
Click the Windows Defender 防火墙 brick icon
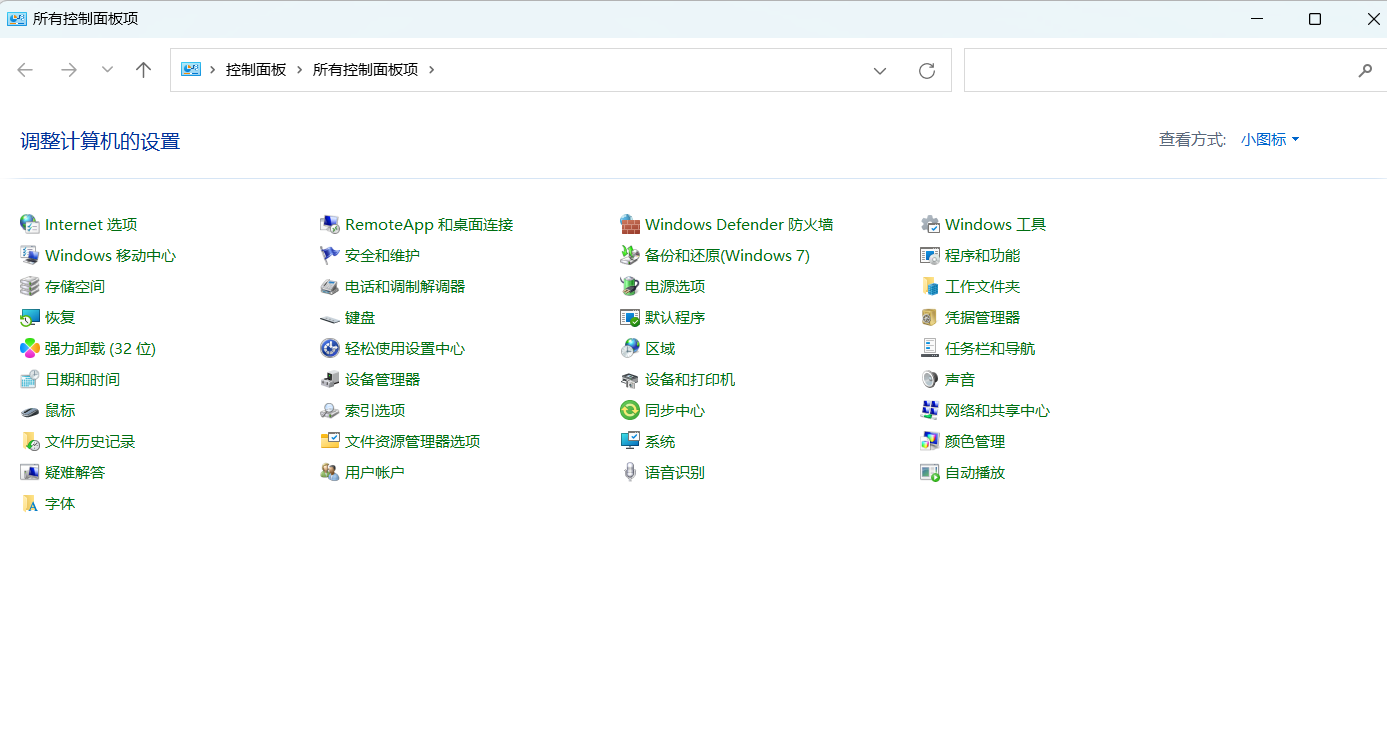tap(629, 224)
